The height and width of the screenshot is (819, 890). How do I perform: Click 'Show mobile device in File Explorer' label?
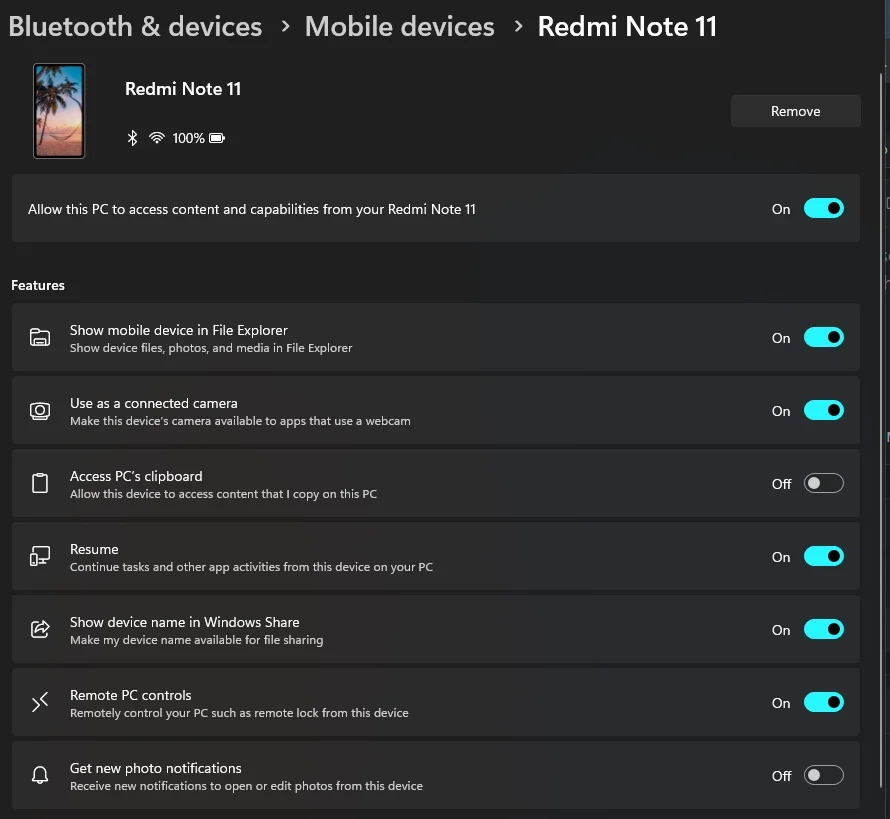(x=179, y=330)
